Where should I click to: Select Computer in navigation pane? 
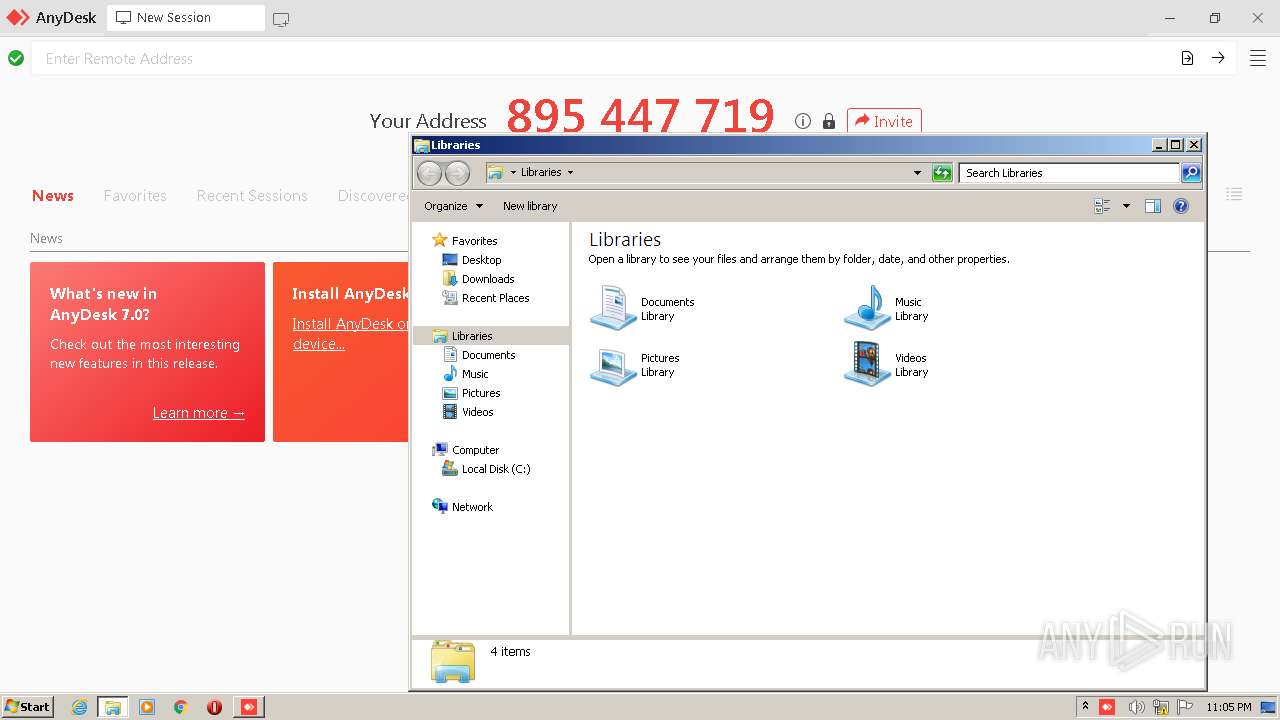pyautogui.click(x=475, y=450)
